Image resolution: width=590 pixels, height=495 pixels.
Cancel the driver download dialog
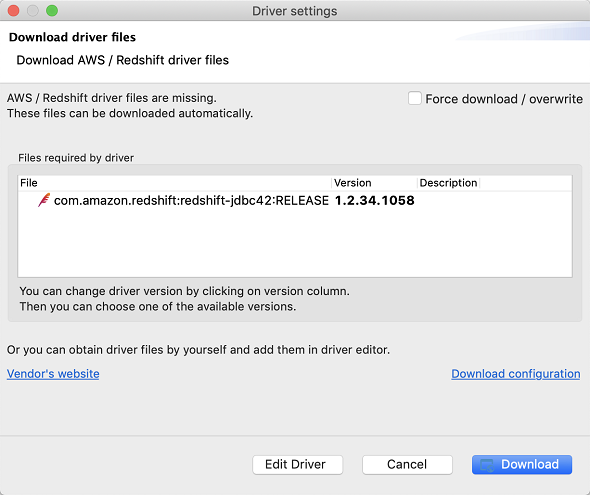[407, 465]
